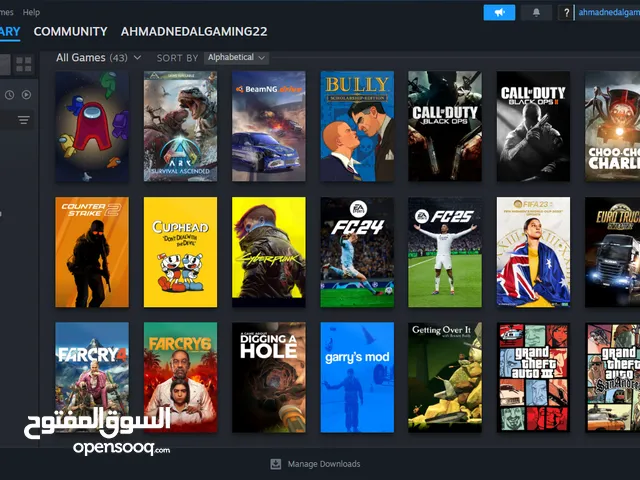
Task: Open Grand Theft Auto III cover
Action: point(533,377)
